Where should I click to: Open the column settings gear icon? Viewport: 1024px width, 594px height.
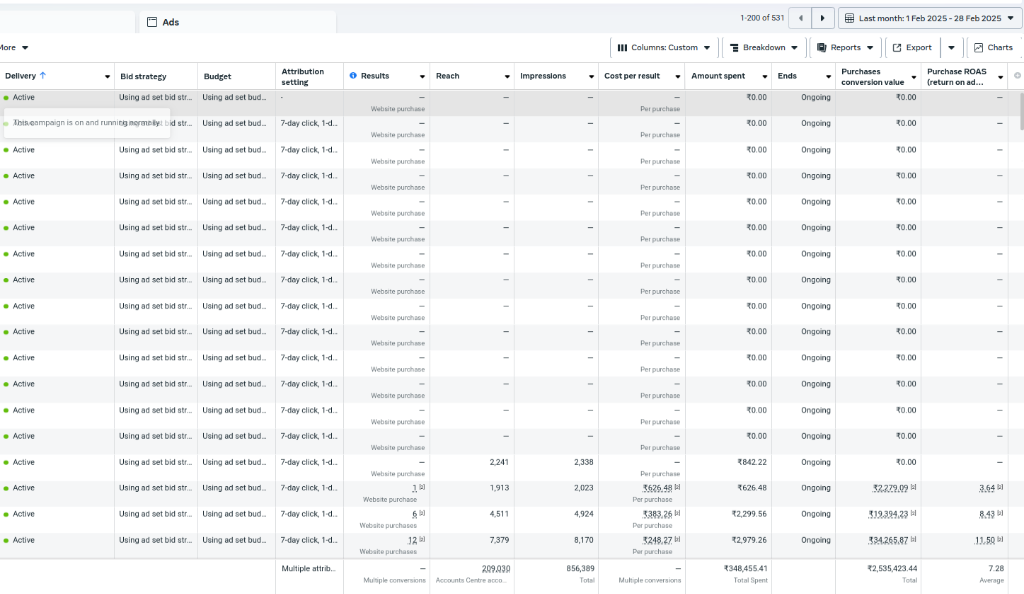(1017, 75)
